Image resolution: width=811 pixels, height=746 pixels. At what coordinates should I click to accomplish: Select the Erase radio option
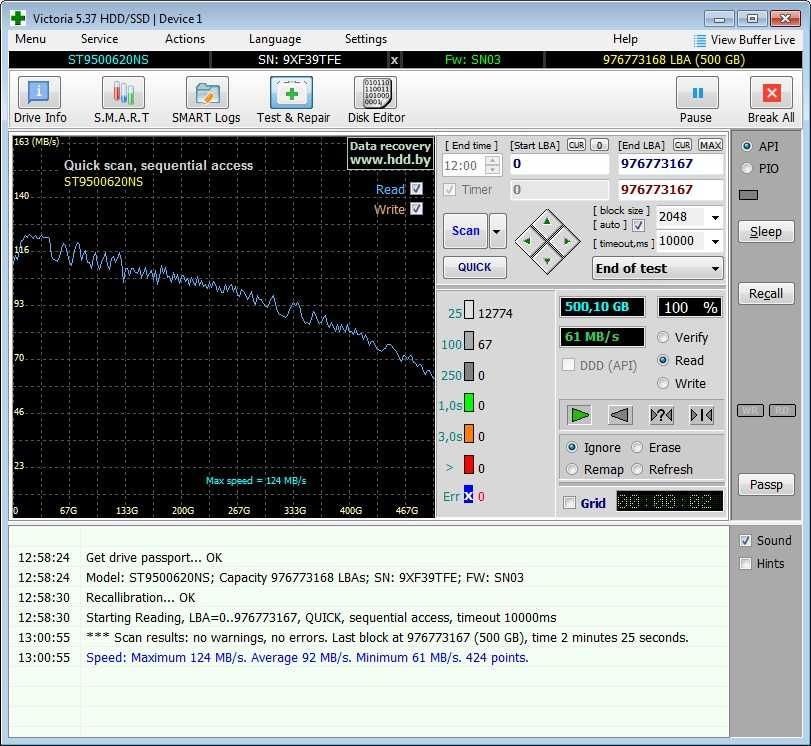coord(637,447)
